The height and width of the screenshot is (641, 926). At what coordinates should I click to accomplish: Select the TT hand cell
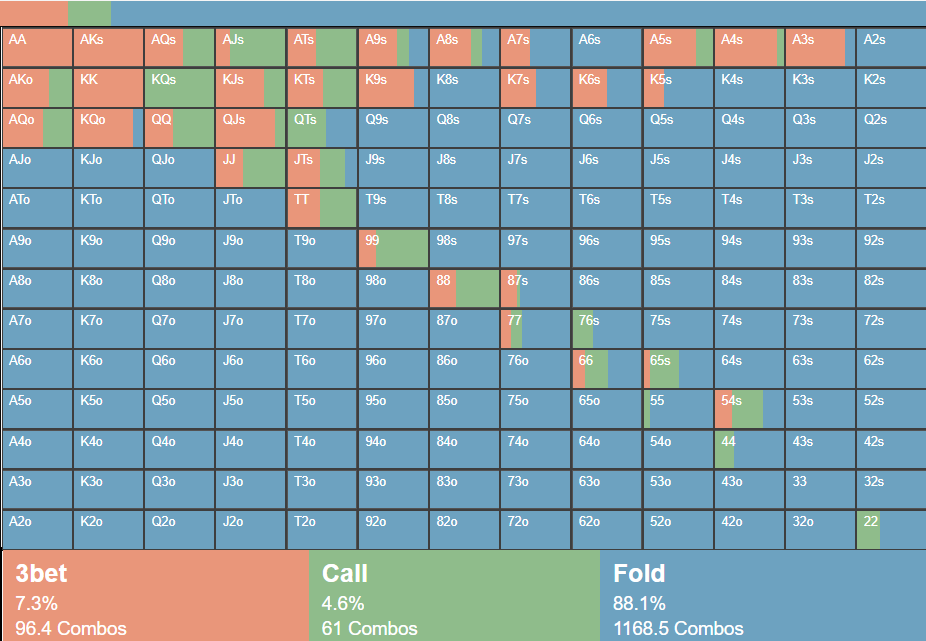click(x=321, y=208)
